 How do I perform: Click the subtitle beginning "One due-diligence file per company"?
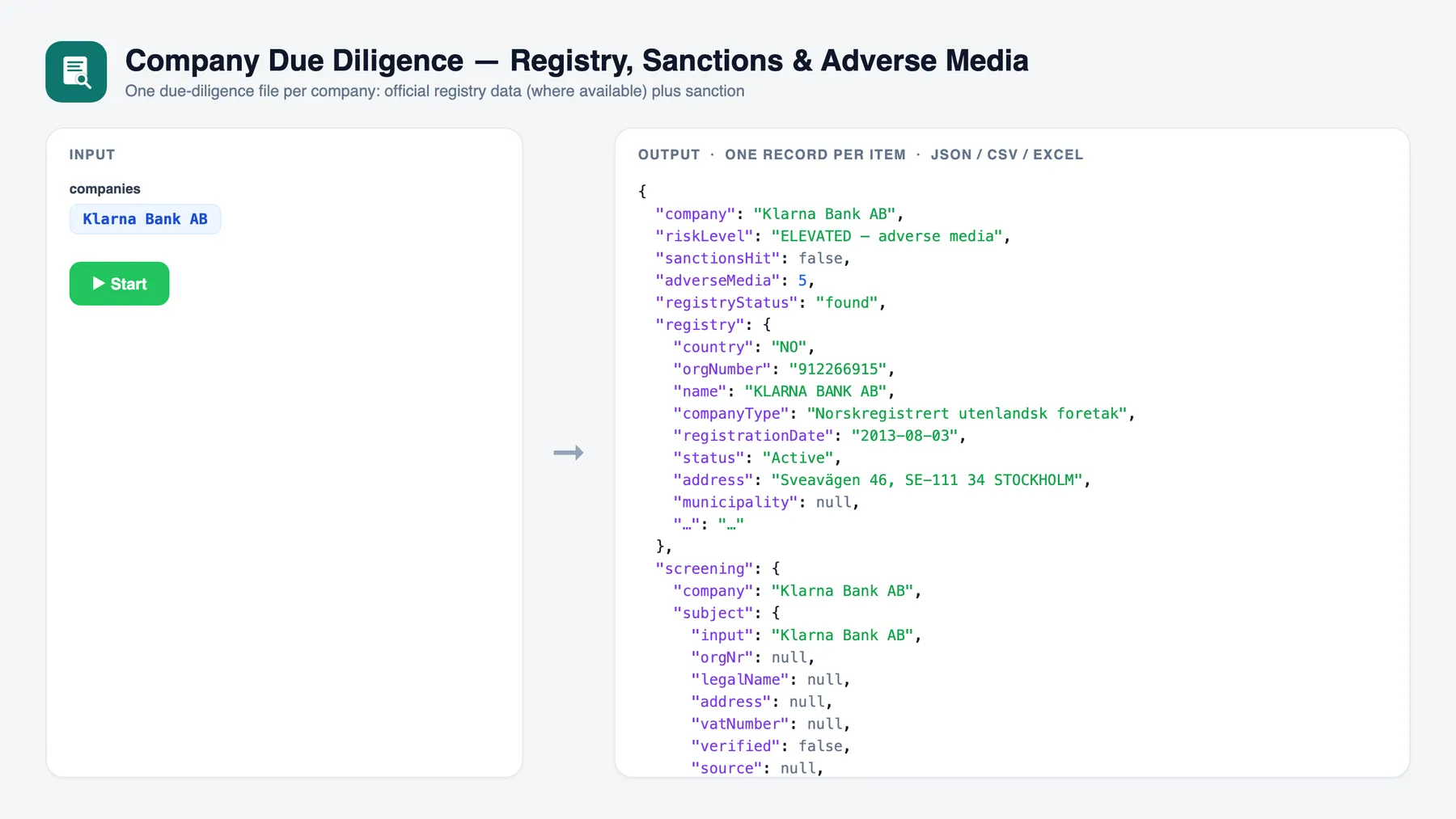click(x=434, y=91)
